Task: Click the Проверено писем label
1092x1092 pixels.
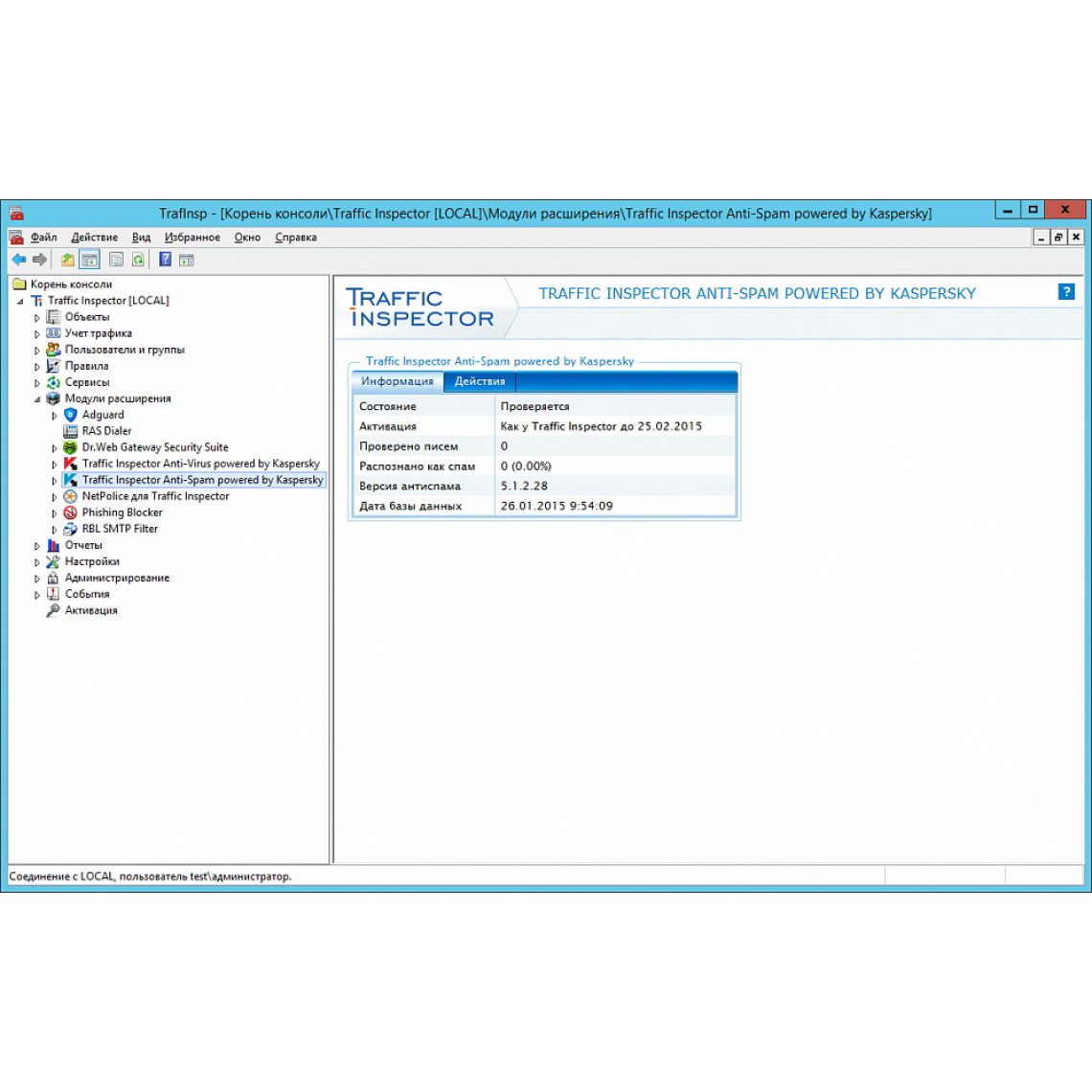Action: click(x=409, y=446)
